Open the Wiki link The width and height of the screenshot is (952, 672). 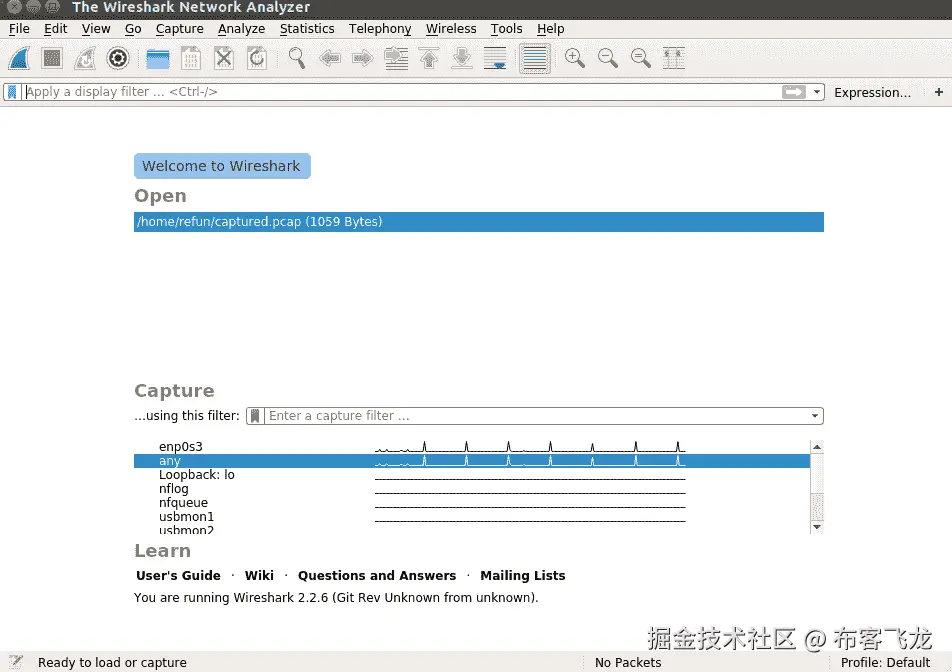tap(259, 575)
